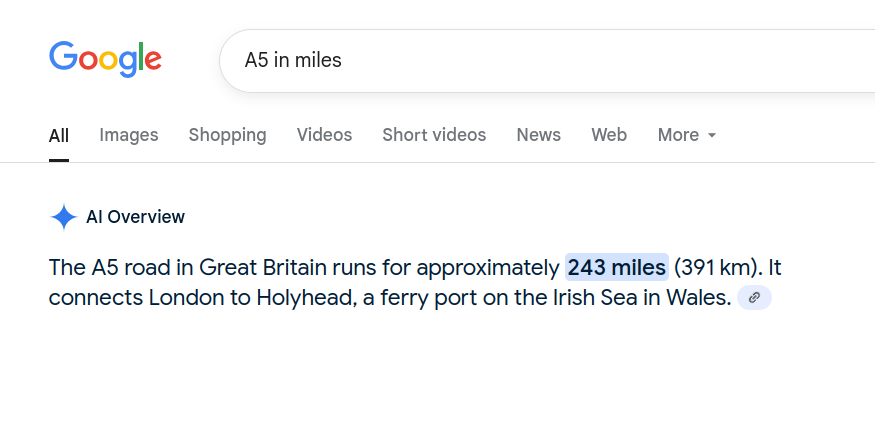Click the (391 km) conversion text
Image resolution: width=875 pixels, height=440 pixels.
[718, 267]
